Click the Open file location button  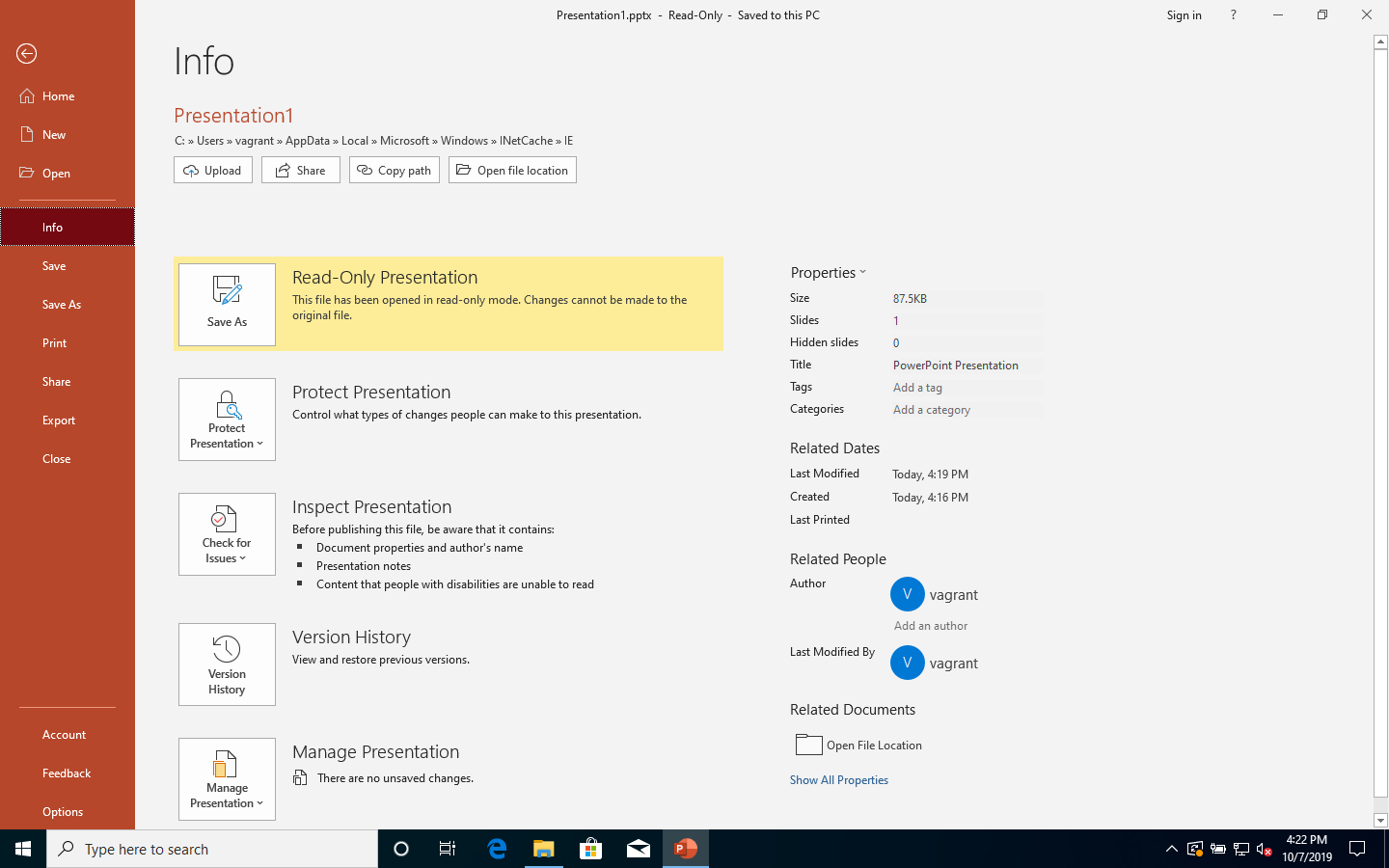(x=512, y=171)
